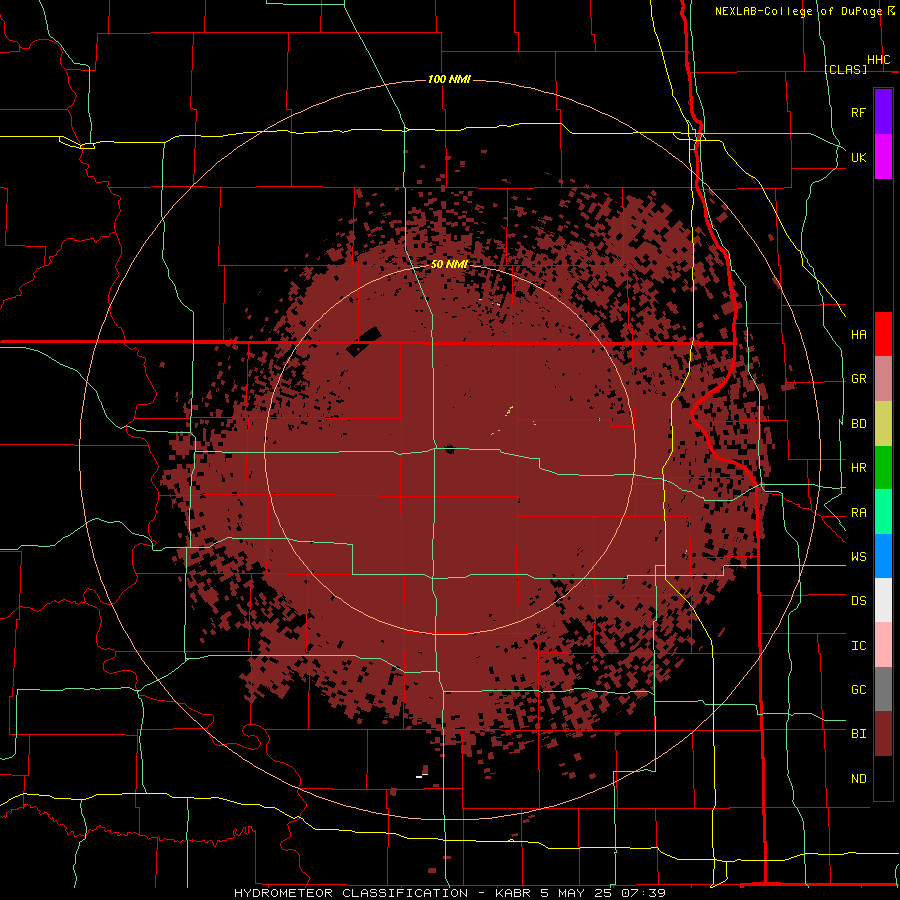This screenshot has height=900, width=900.
Task: Click the HA red legend swatch
Action: (883, 334)
